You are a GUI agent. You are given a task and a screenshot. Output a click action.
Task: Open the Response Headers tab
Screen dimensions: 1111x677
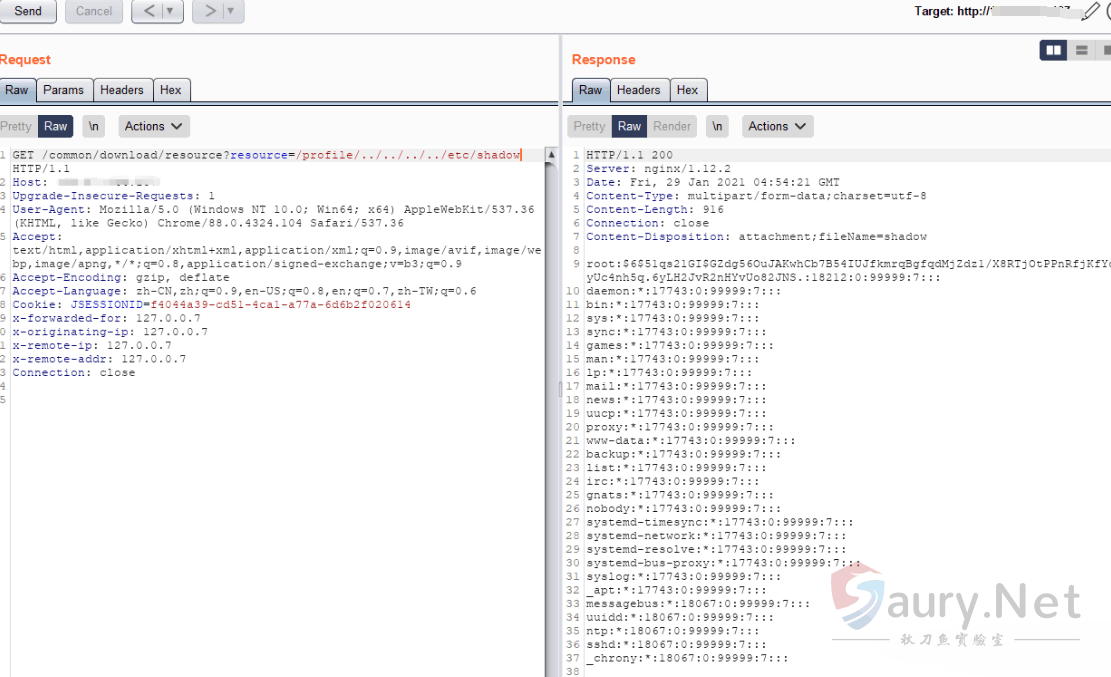(x=638, y=90)
